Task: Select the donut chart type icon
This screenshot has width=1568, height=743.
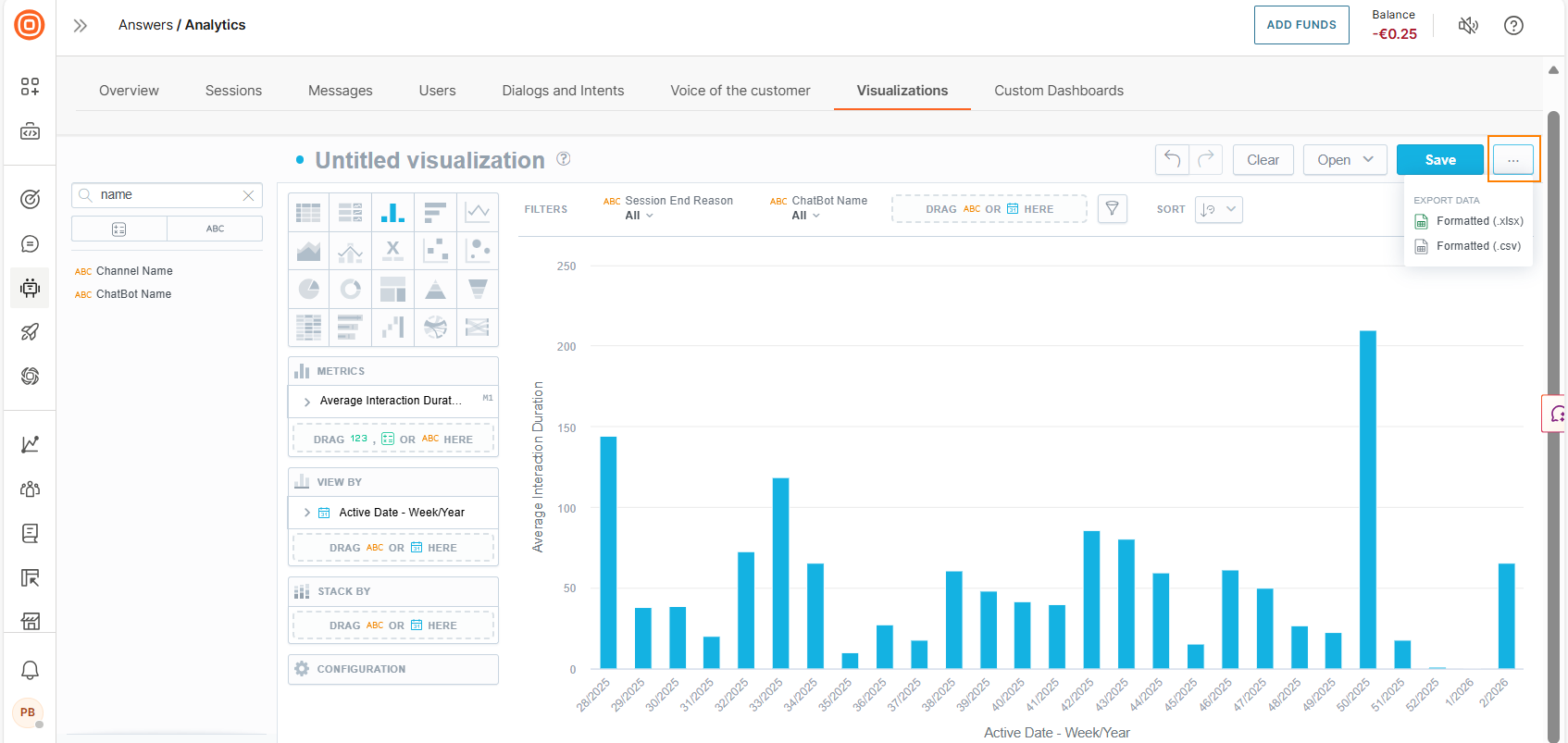Action: point(351,289)
